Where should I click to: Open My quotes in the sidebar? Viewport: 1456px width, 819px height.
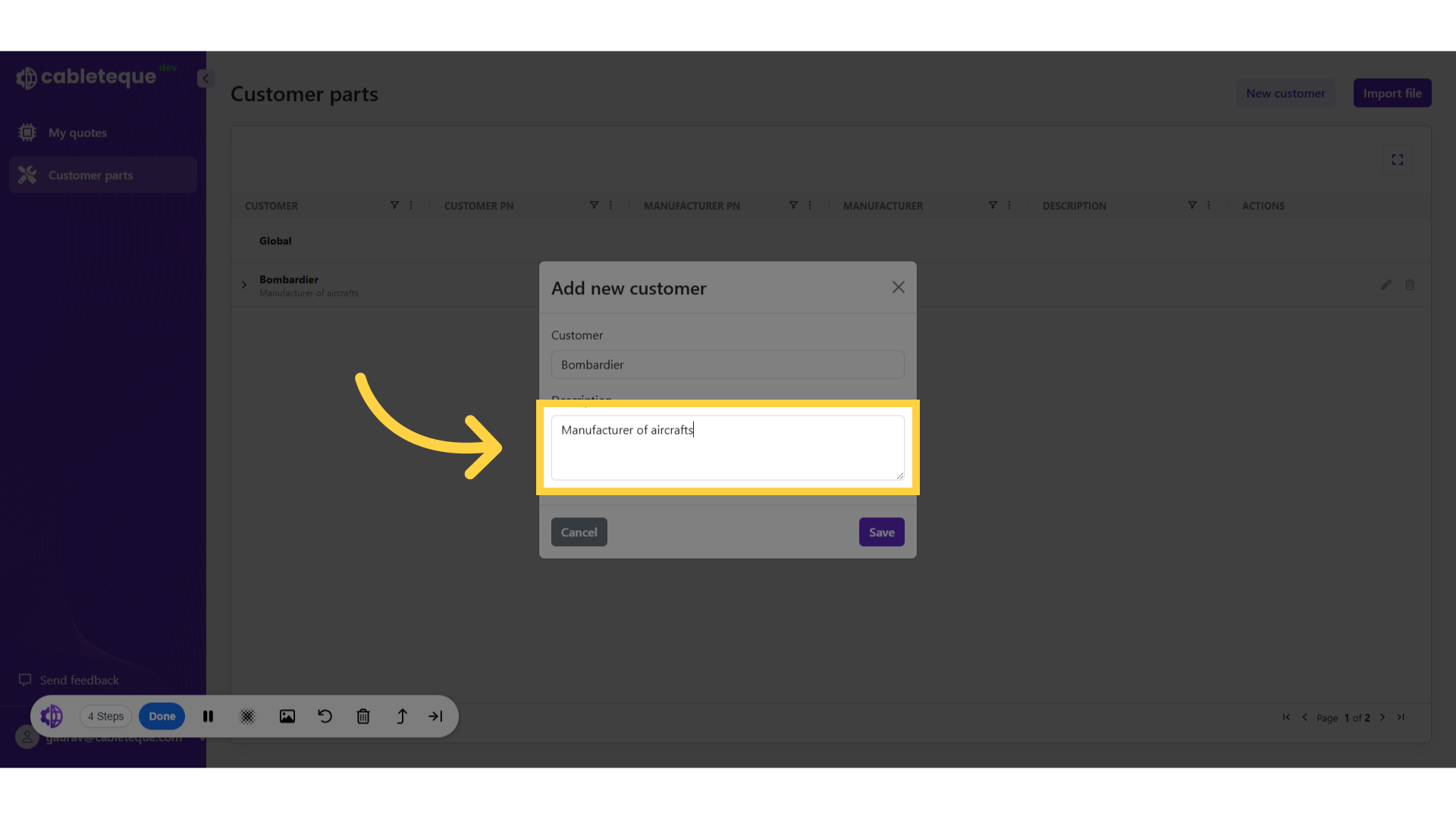click(x=77, y=133)
